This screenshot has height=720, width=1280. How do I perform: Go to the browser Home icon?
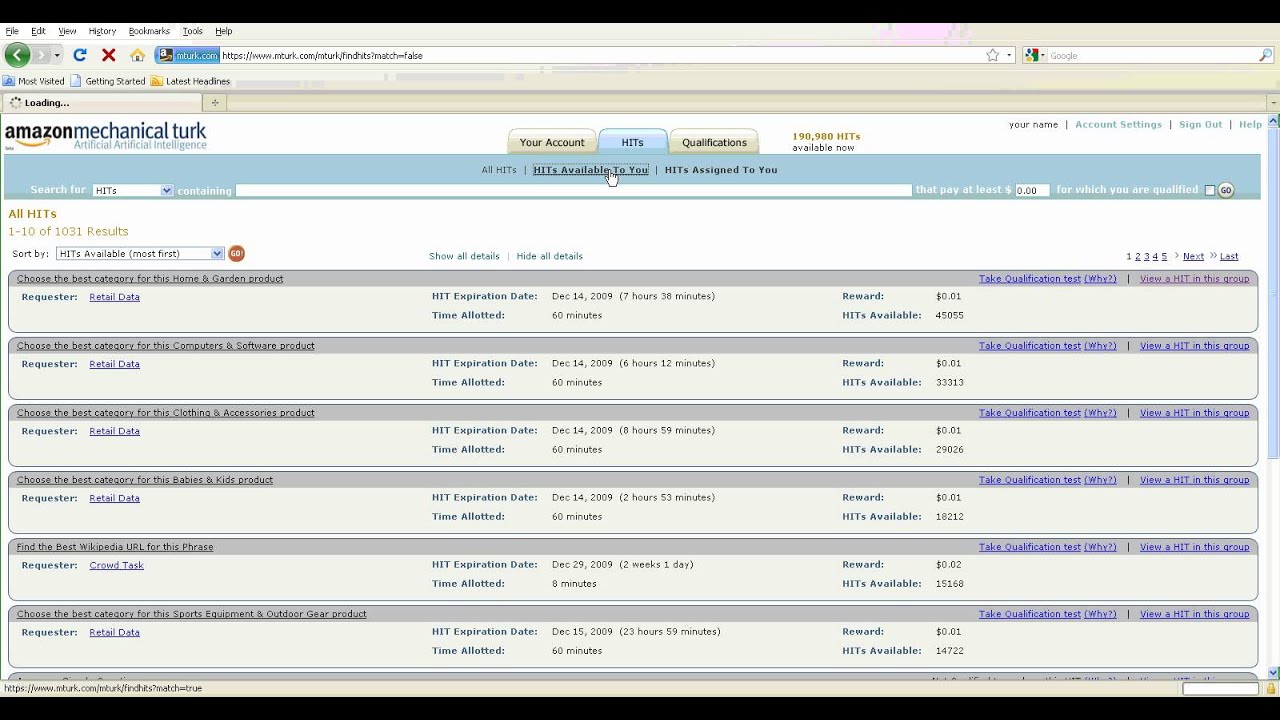(138, 55)
